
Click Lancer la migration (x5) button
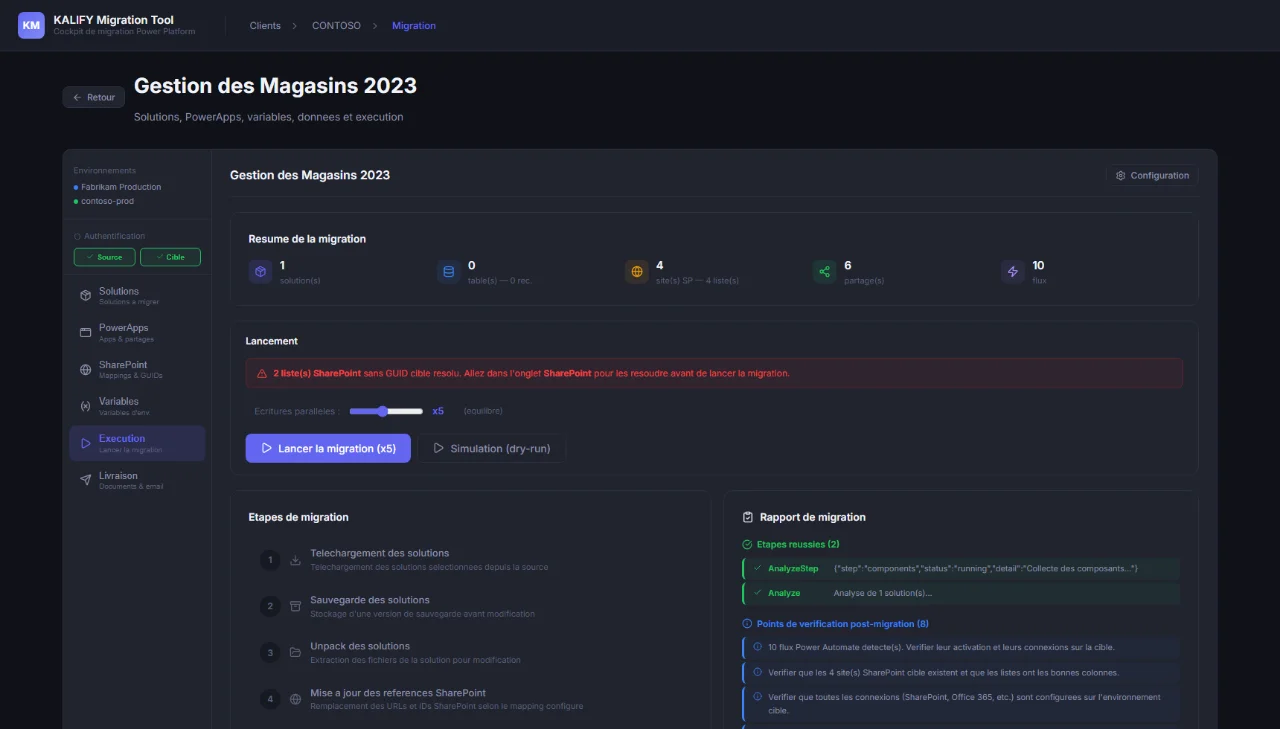tap(328, 448)
